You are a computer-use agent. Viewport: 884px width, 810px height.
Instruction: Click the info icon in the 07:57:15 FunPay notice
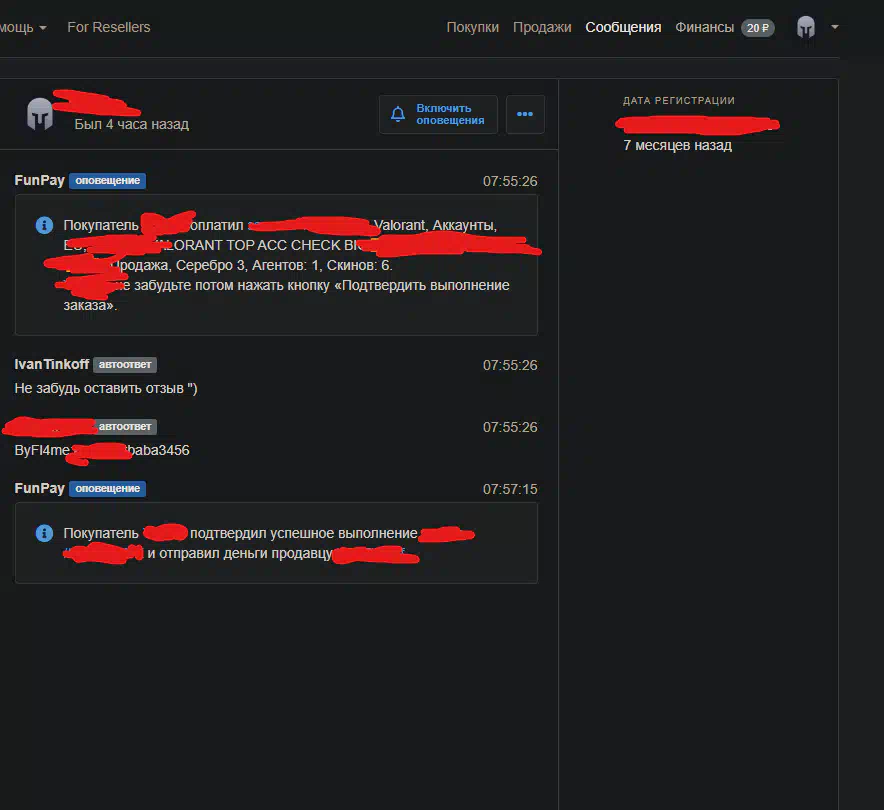tap(45, 533)
